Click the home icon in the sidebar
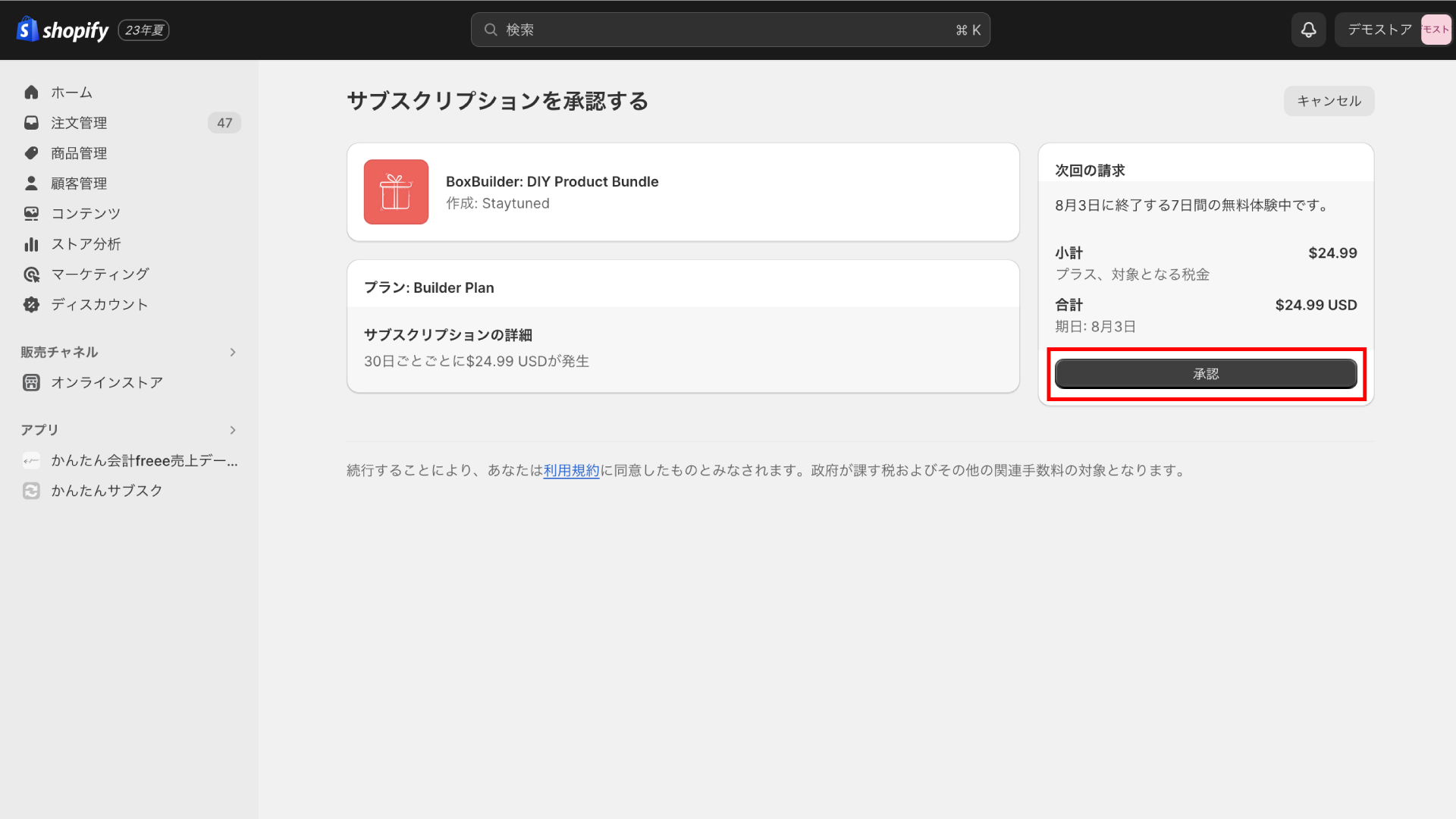 pyautogui.click(x=31, y=93)
